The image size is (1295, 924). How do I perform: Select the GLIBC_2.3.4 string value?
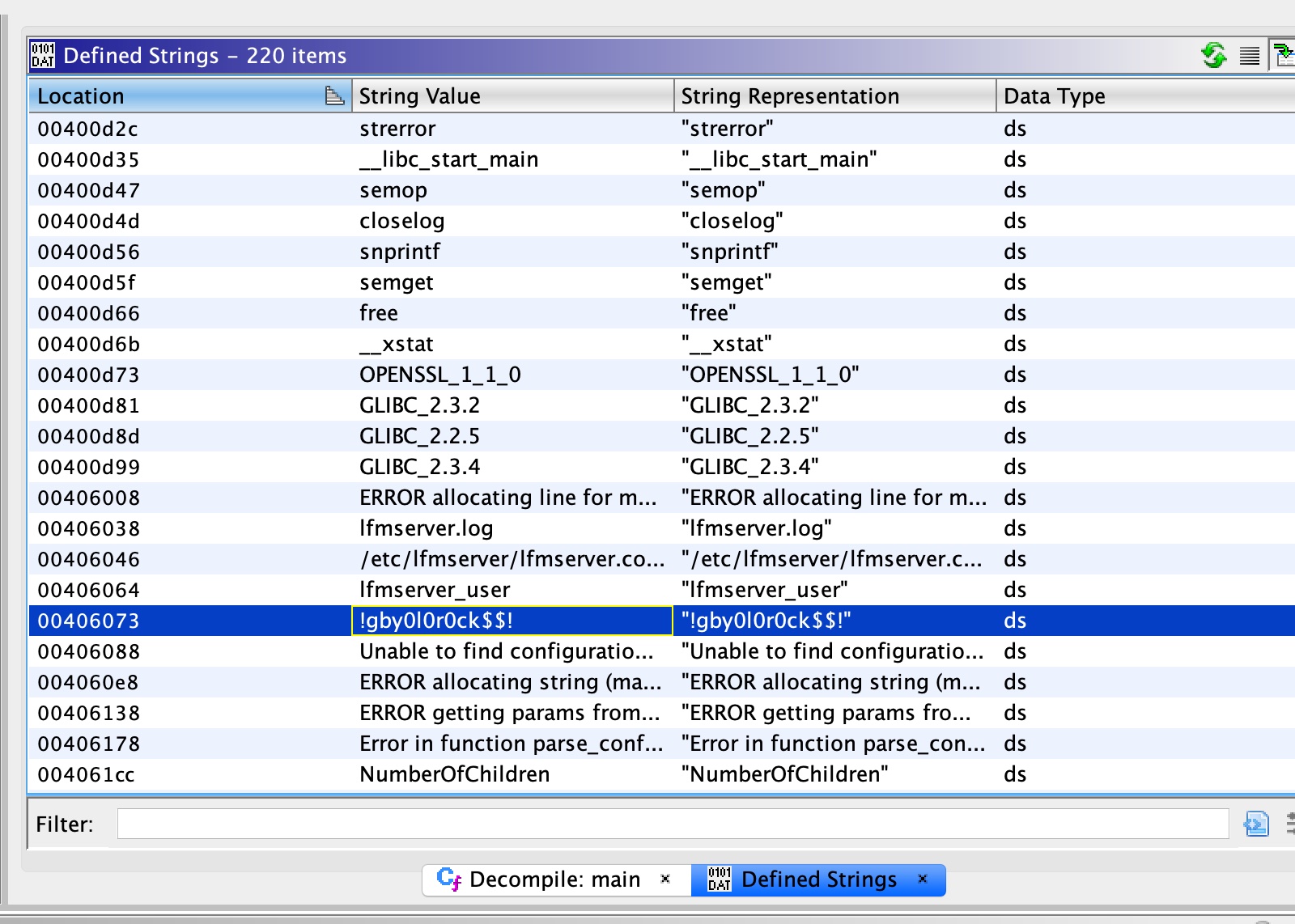click(x=512, y=467)
